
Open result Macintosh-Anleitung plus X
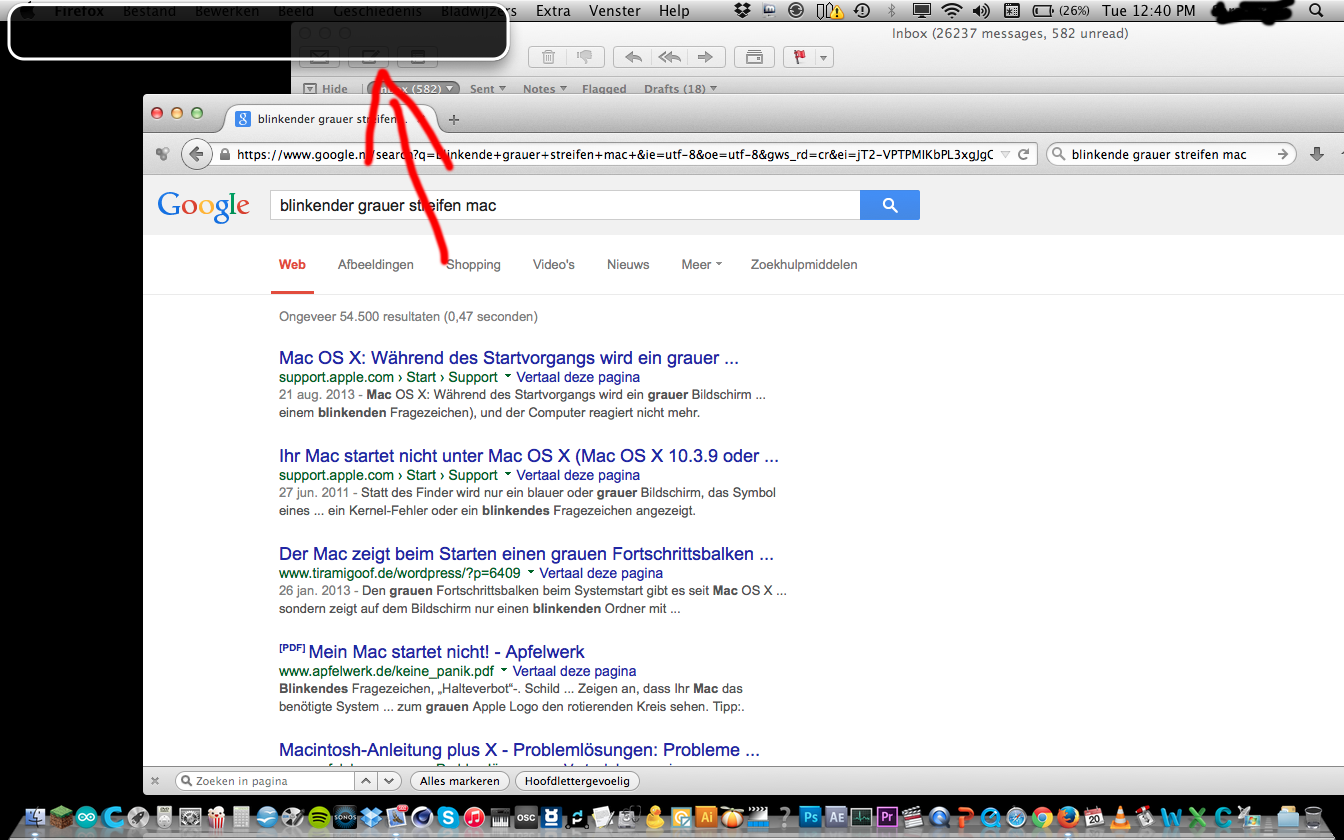(519, 750)
